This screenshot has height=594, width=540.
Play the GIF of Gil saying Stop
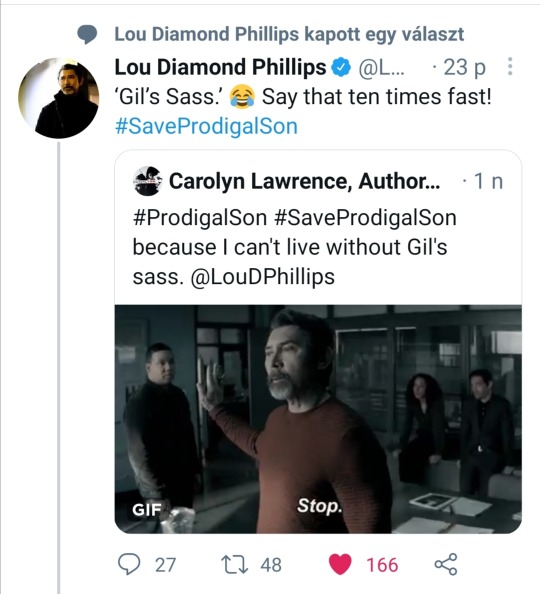pyautogui.click(x=318, y=419)
